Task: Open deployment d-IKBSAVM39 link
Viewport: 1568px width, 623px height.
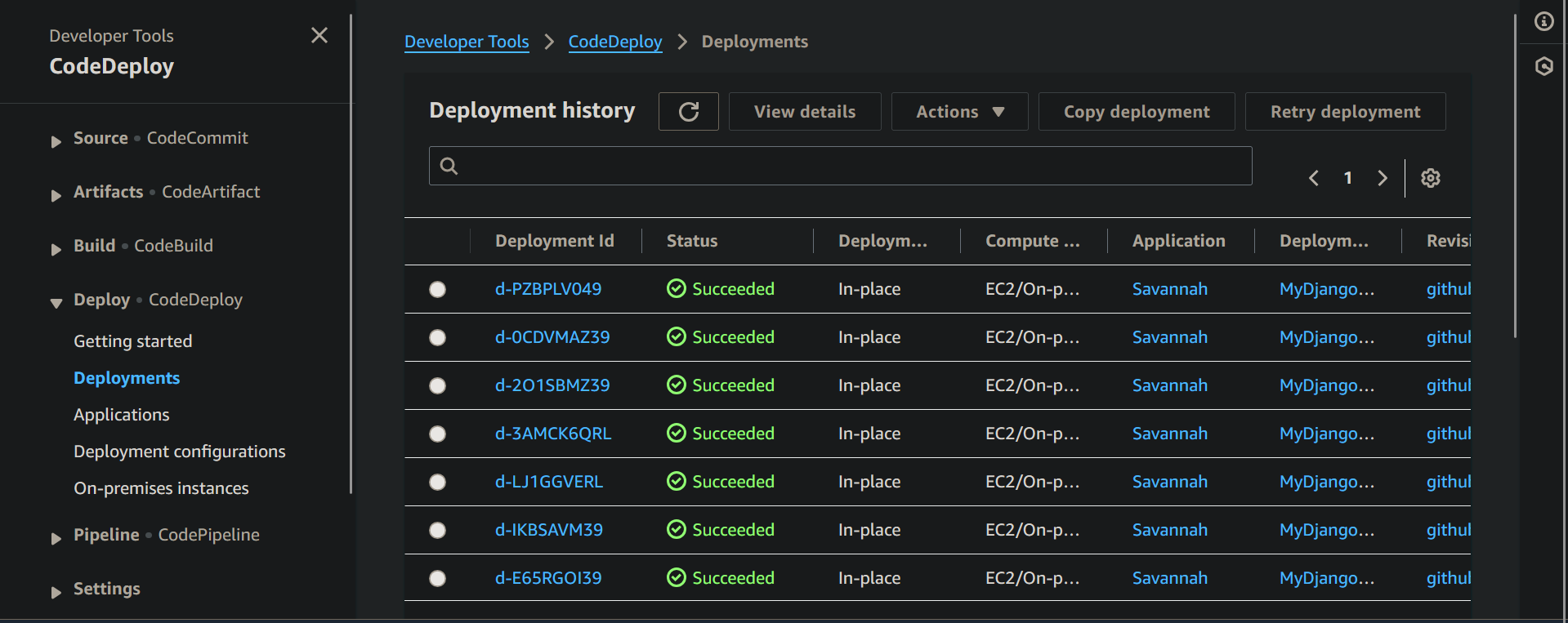Action: pos(549,530)
